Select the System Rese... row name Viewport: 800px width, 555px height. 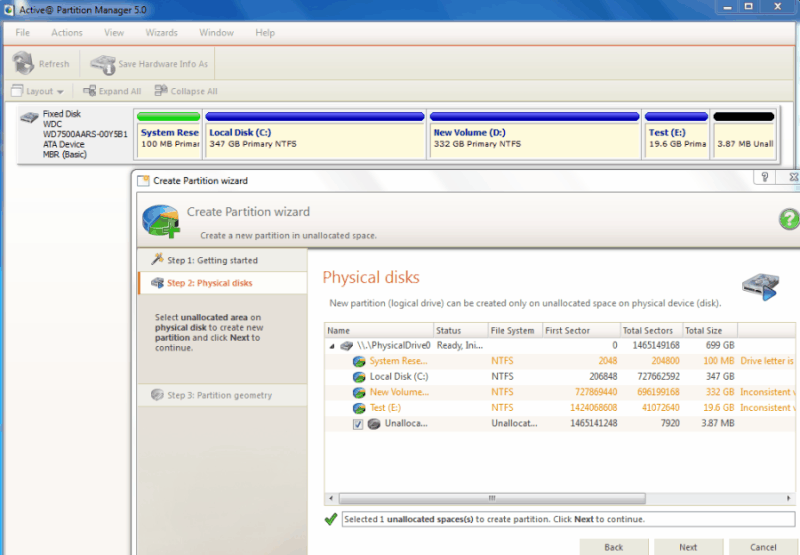398,361
